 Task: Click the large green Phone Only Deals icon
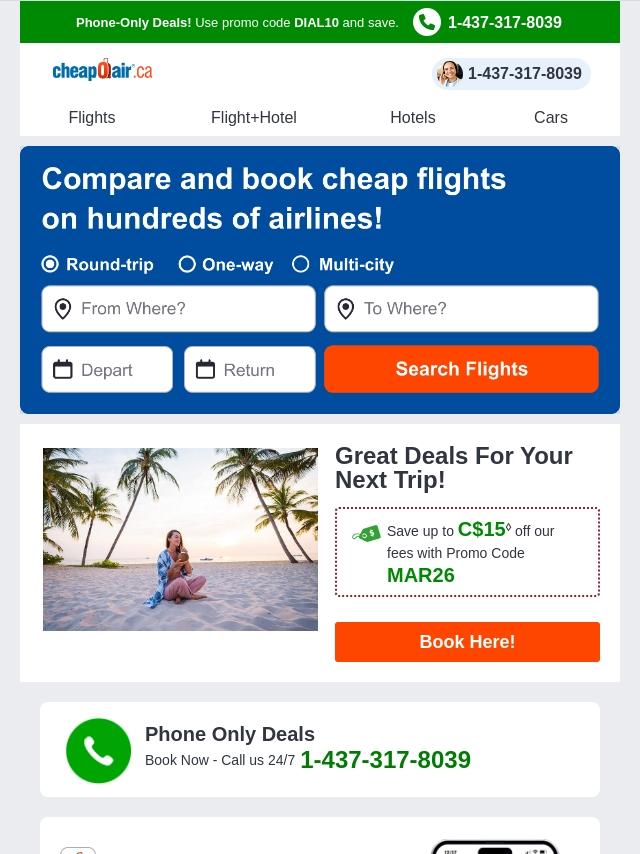(x=99, y=751)
